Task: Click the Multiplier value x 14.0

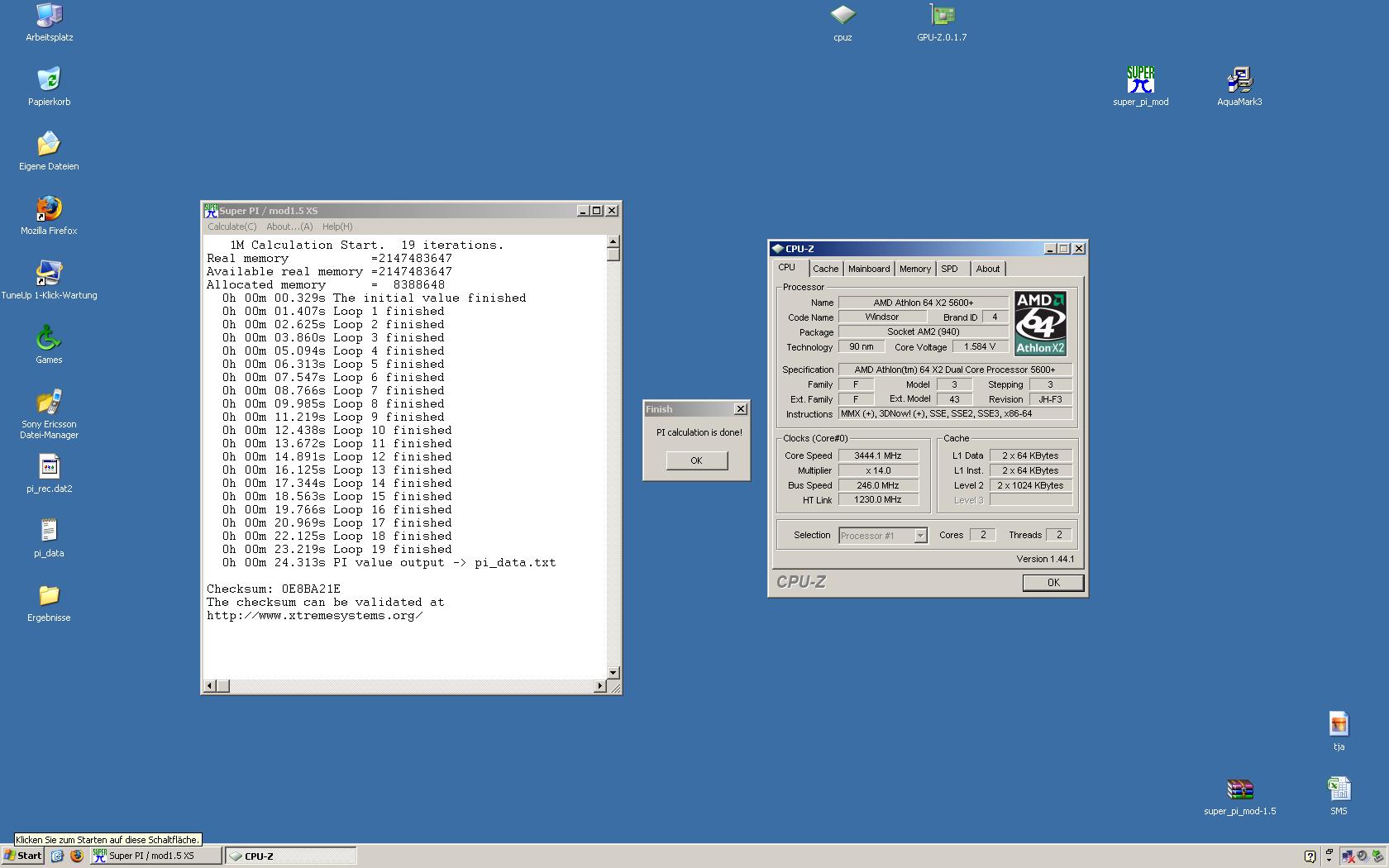Action: (878, 470)
